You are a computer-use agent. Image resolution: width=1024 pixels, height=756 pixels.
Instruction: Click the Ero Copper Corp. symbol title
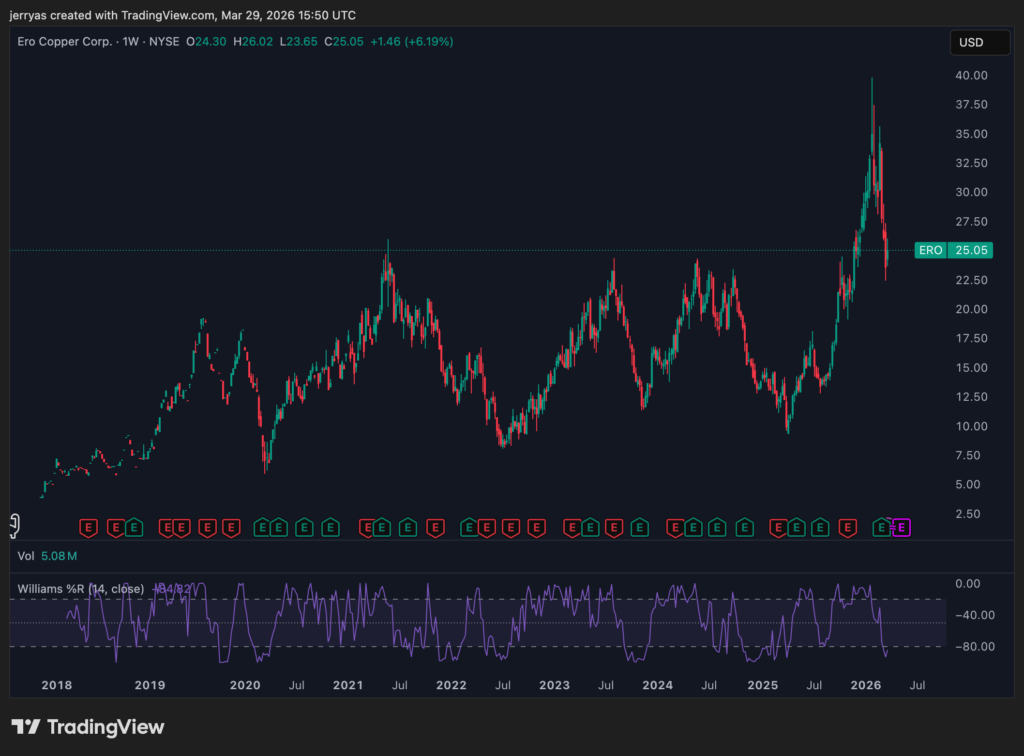point(62,41)
